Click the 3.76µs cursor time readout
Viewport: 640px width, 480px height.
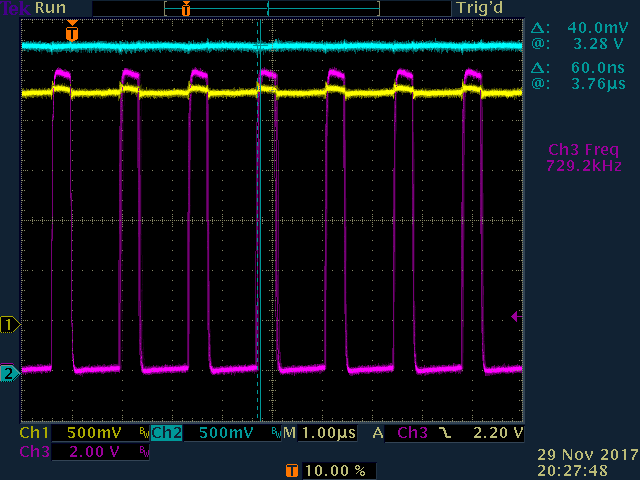click(x=598, y=84)
